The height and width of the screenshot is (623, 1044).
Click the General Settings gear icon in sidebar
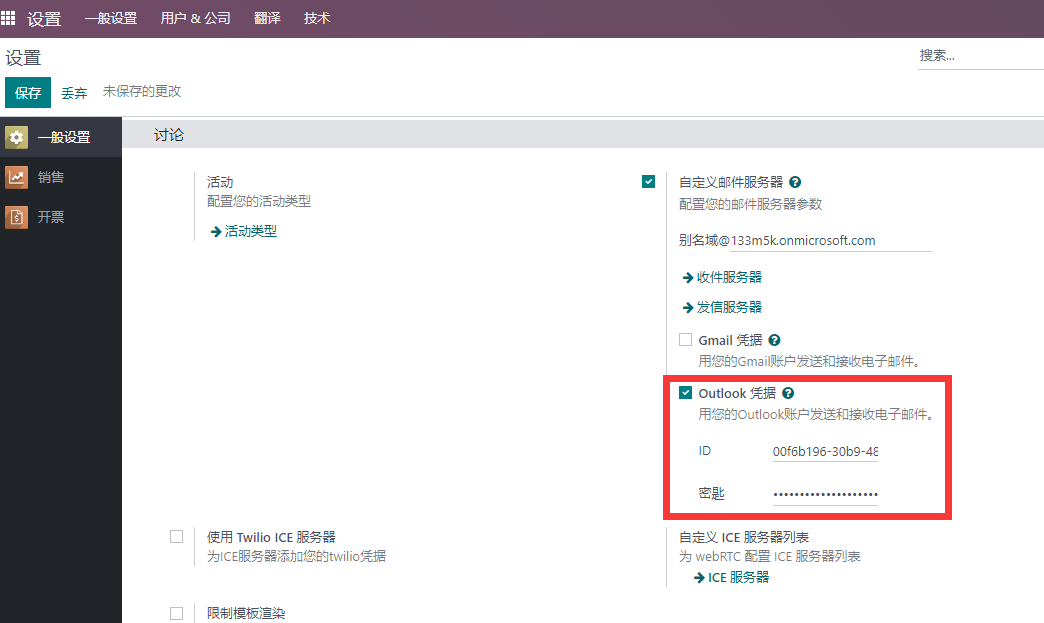(17, 138)
